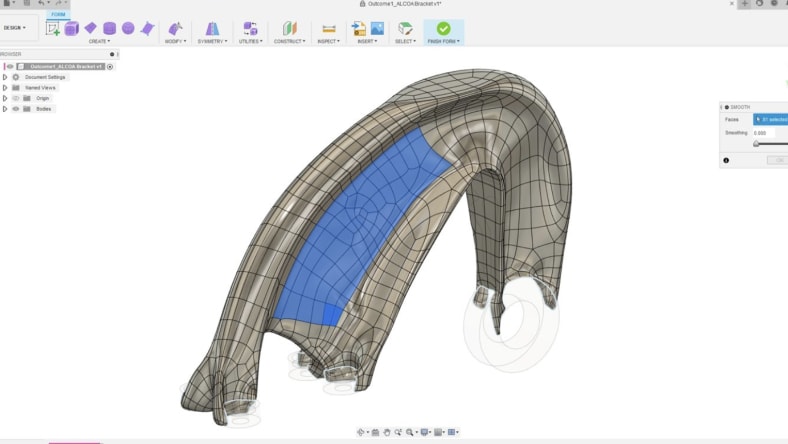Viewport: 788px width, 444px height.
Task: Click the Select tool icon
Action: click(405, 29)
